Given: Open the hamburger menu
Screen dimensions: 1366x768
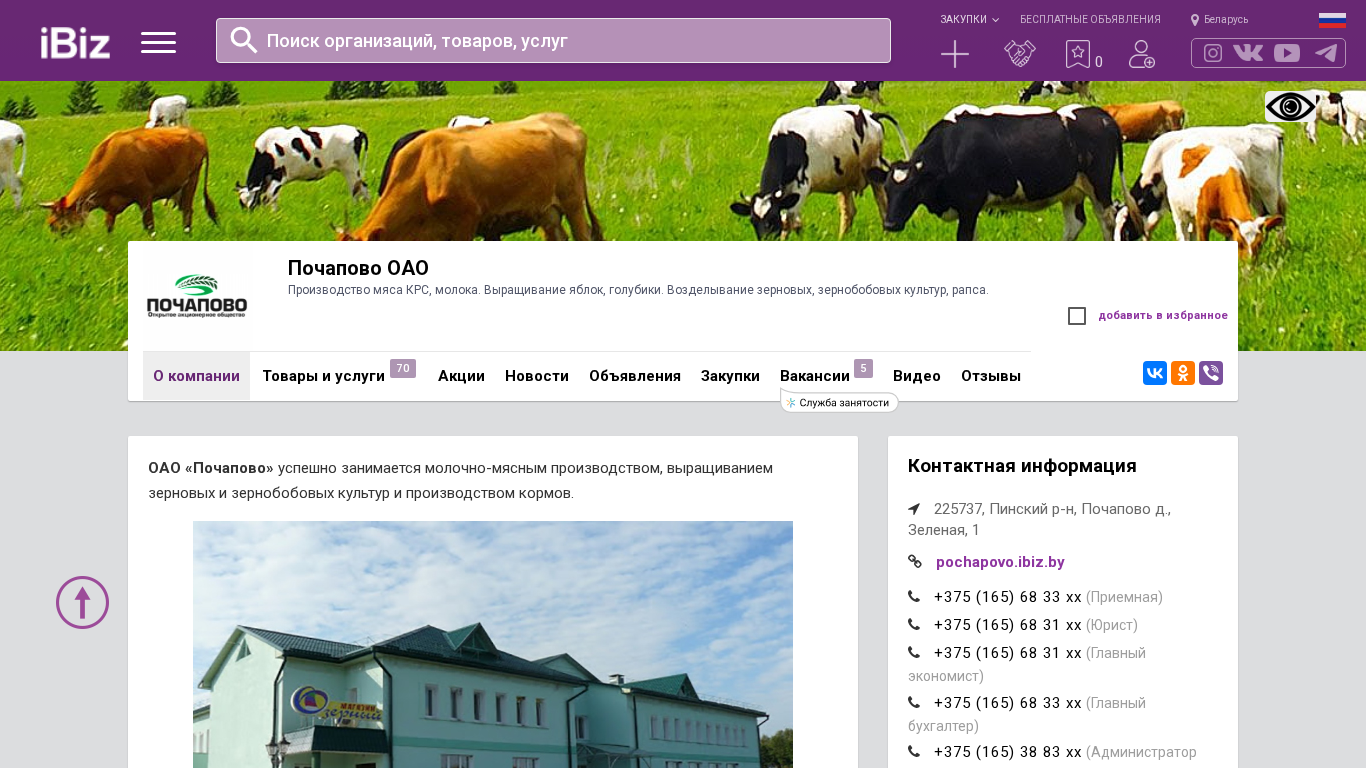Looking at the screenshot, I should [x=158, y=42].
